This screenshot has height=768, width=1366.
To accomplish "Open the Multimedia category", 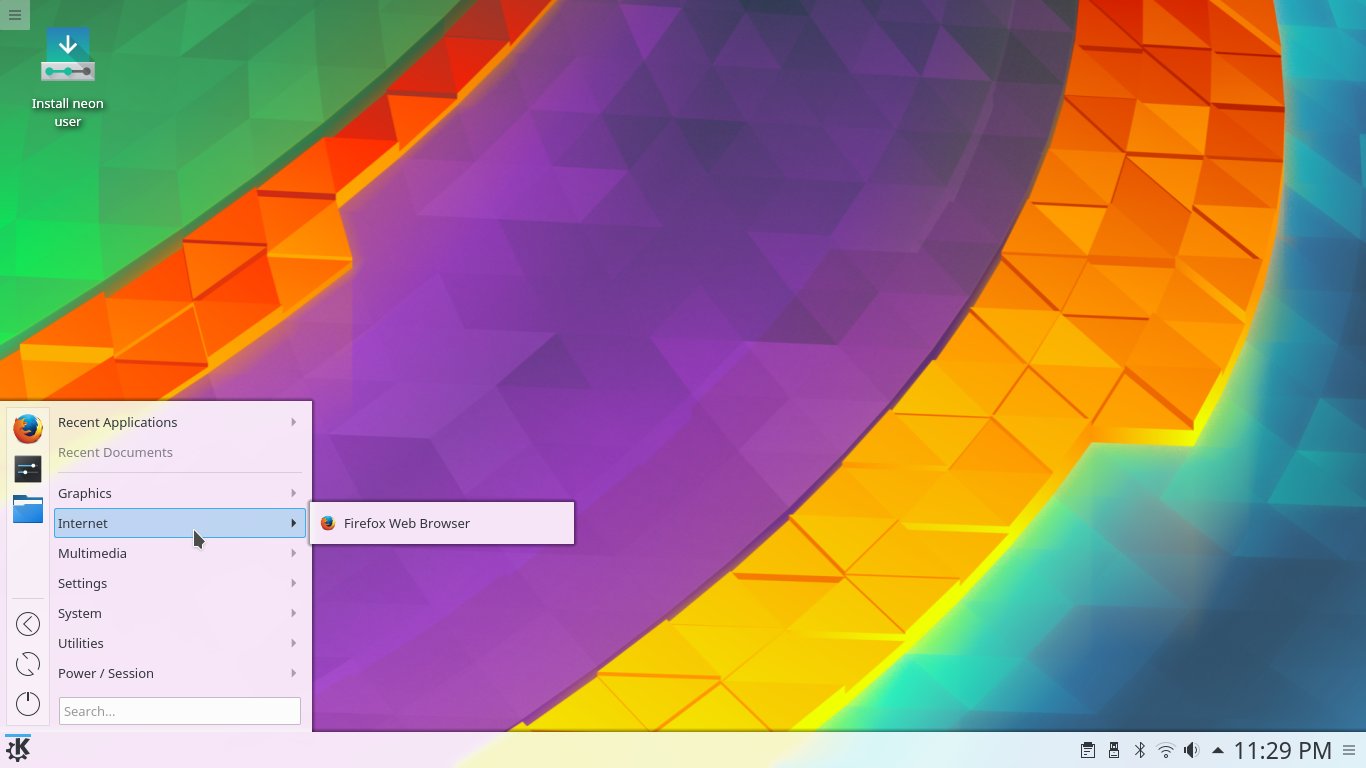I will click(180, 553).
